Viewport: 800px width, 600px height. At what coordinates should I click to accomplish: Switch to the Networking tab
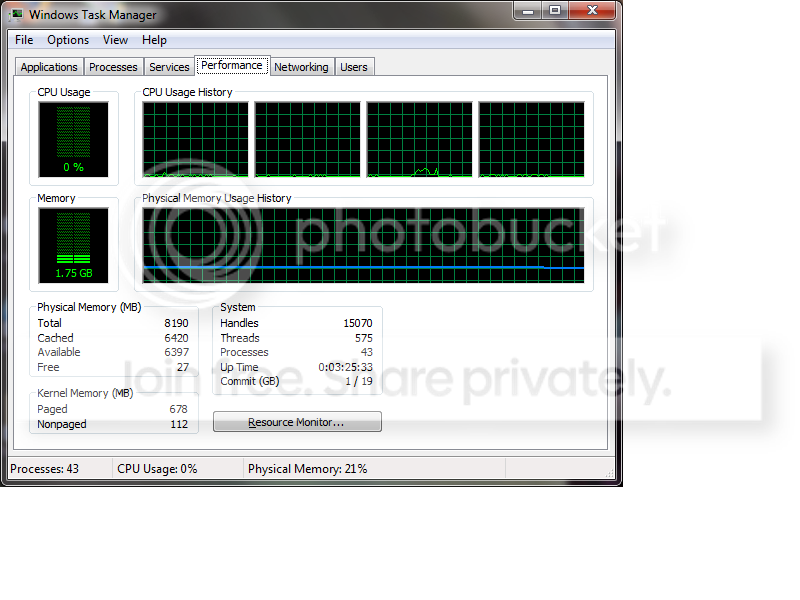301,67
